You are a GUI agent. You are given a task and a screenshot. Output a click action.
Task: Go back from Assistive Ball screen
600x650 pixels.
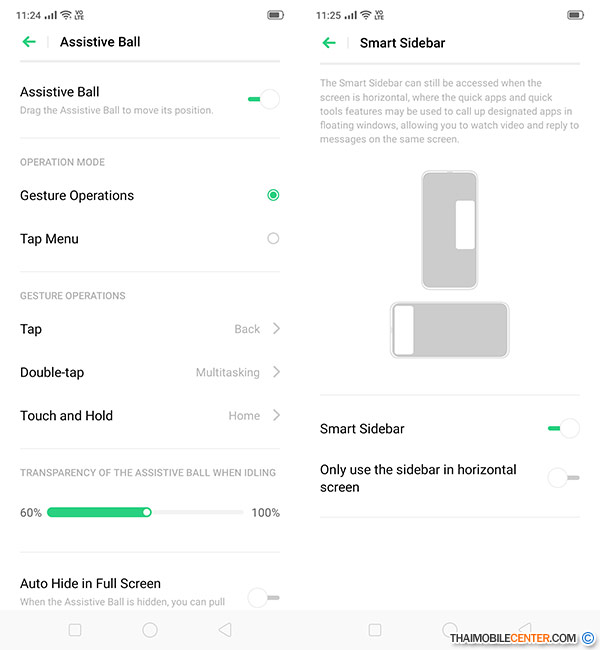[x=29, y=42]
